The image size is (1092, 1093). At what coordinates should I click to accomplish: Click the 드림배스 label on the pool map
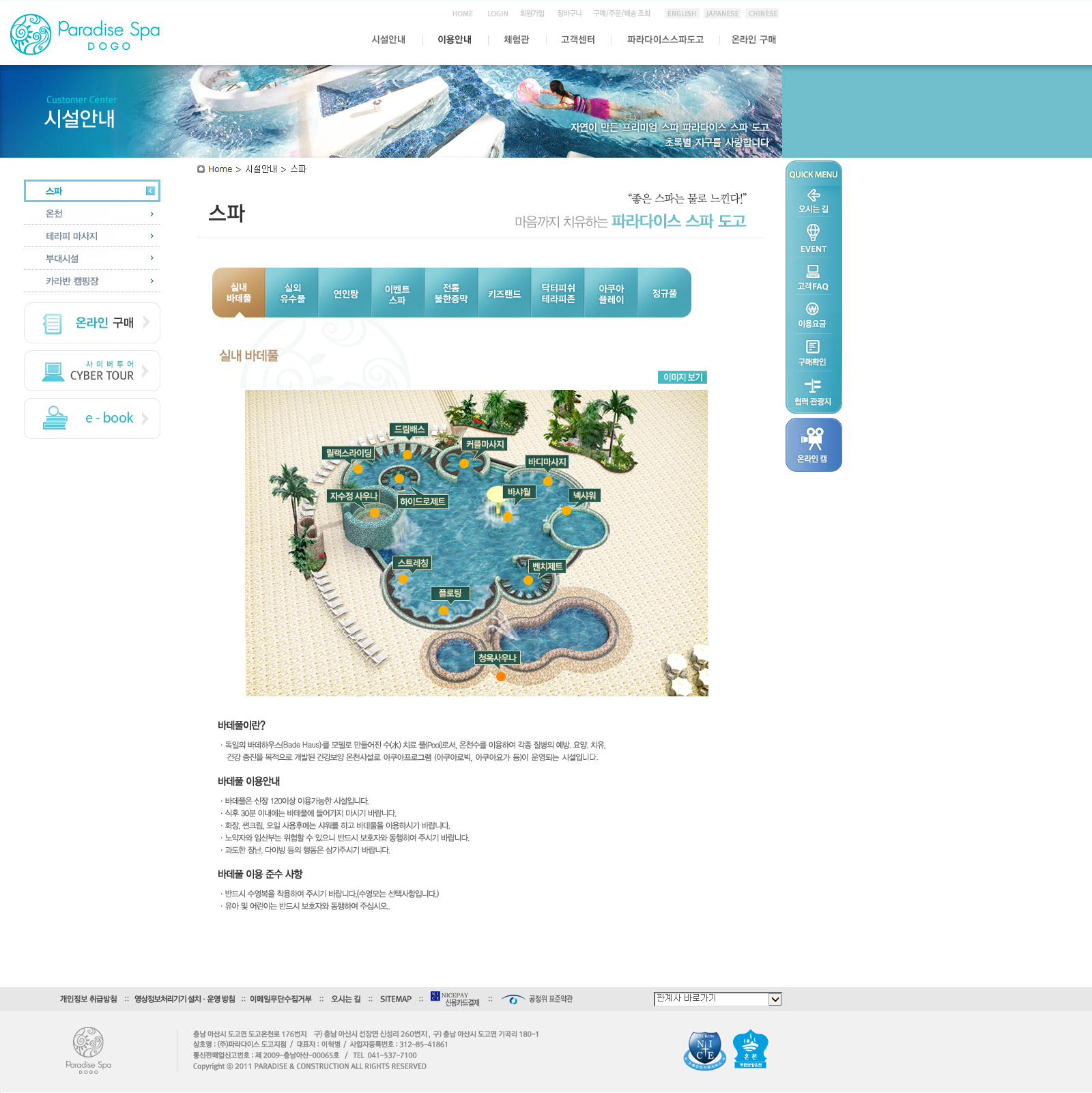tap(409, 429)
